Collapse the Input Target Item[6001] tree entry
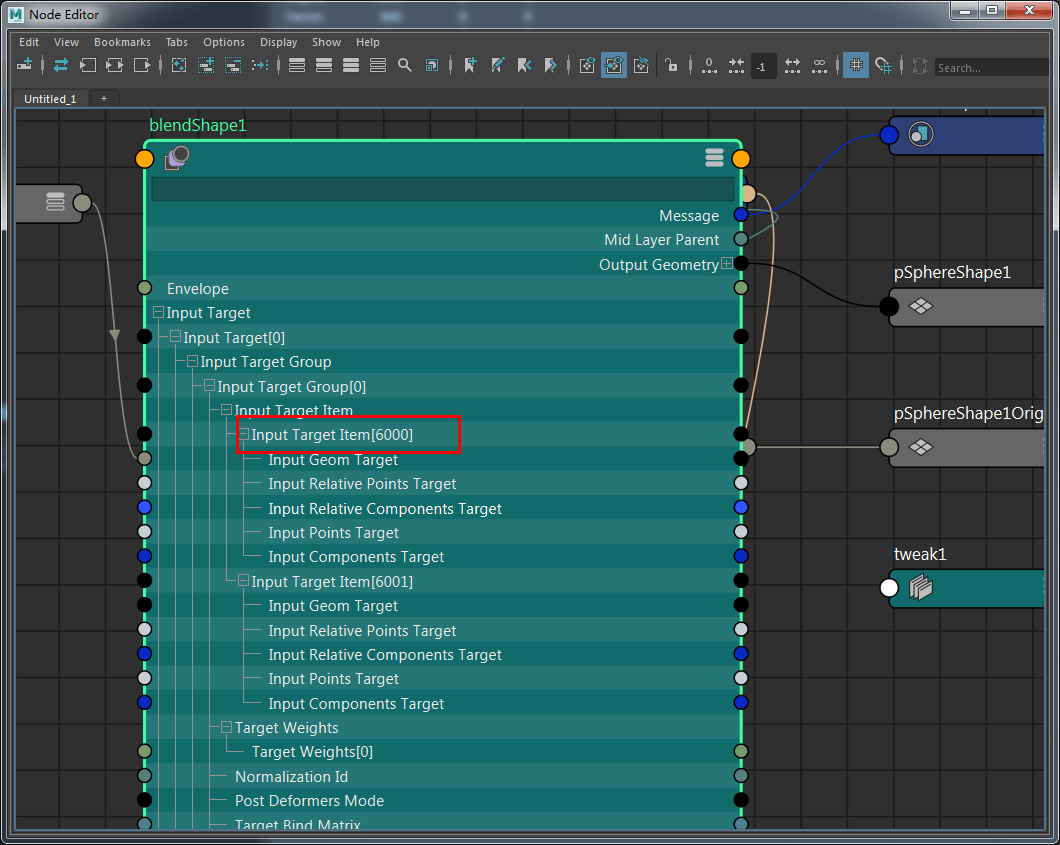 click(245, 581)
